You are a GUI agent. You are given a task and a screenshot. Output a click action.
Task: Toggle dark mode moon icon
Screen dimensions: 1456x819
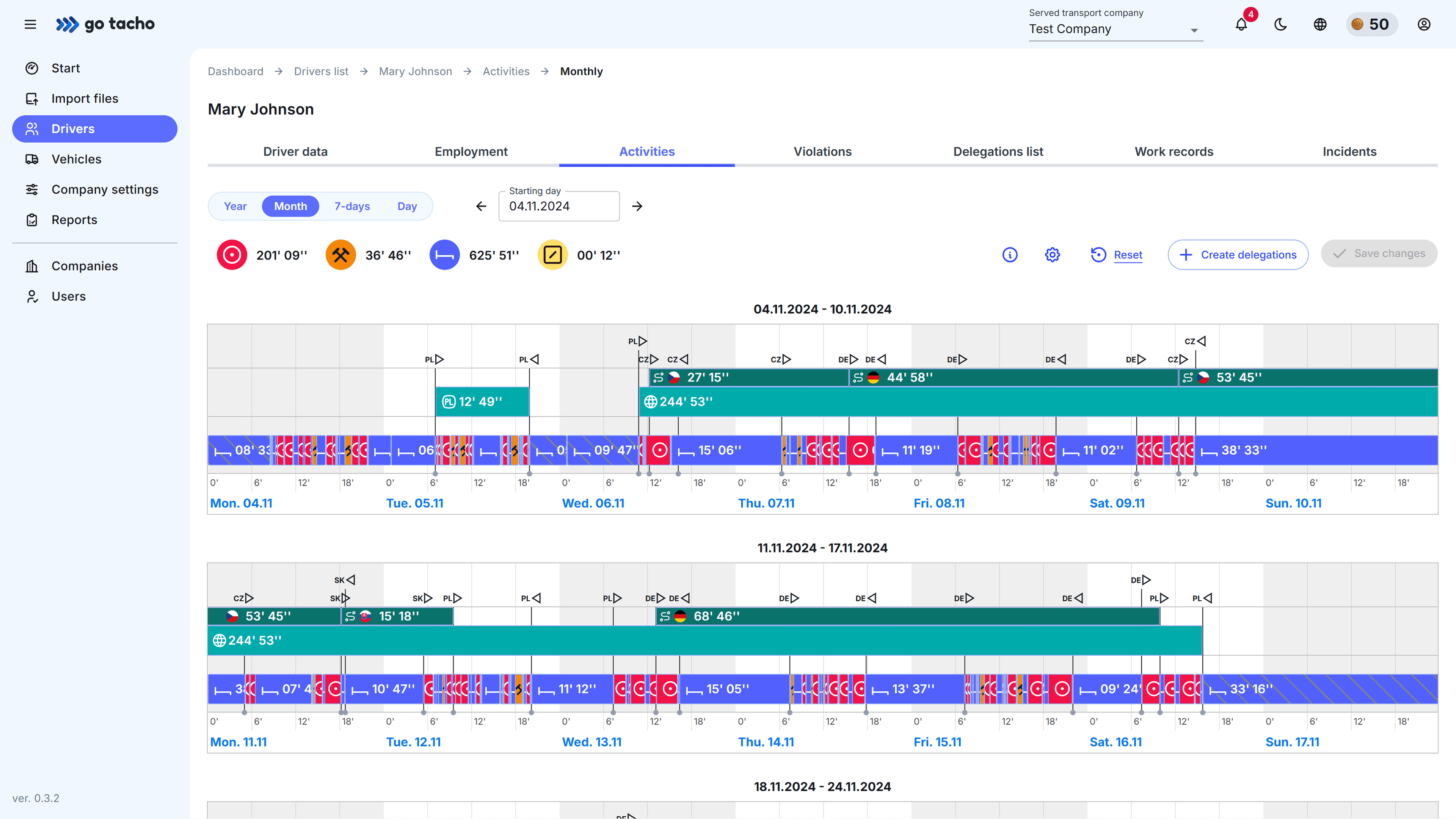tap(1280, 24)
